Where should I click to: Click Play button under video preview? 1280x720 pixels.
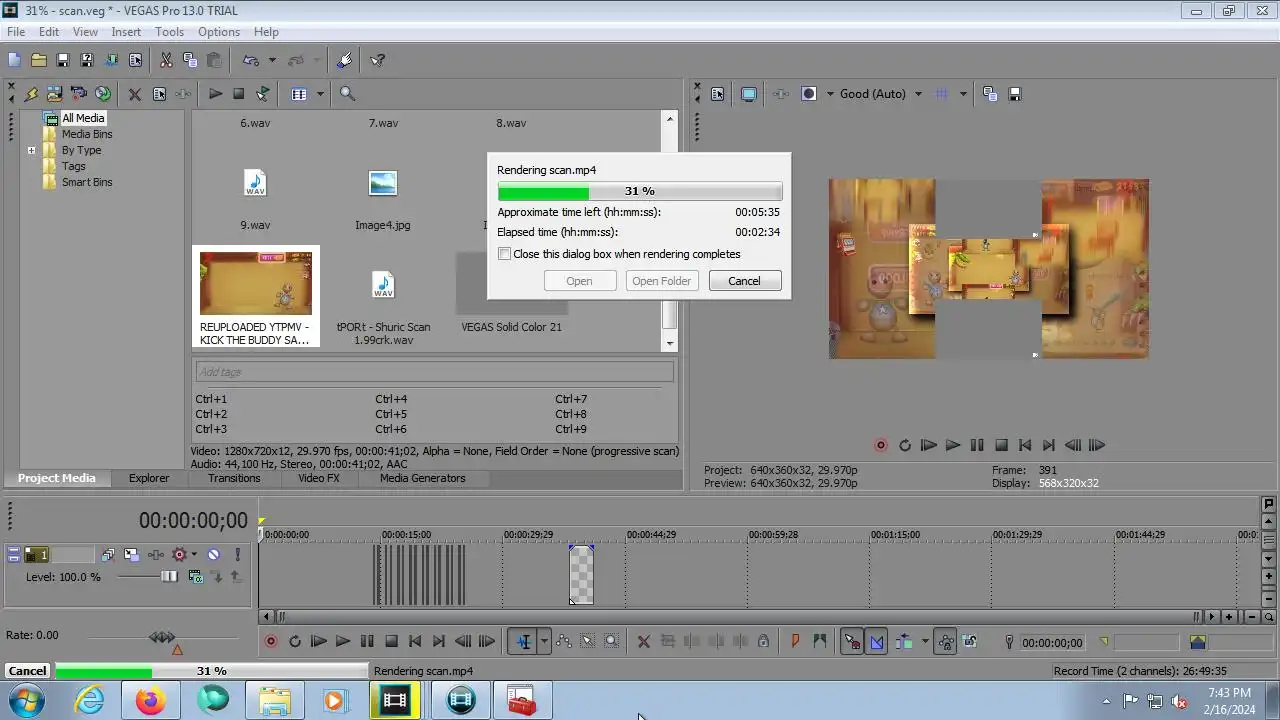tap(952, 446)
